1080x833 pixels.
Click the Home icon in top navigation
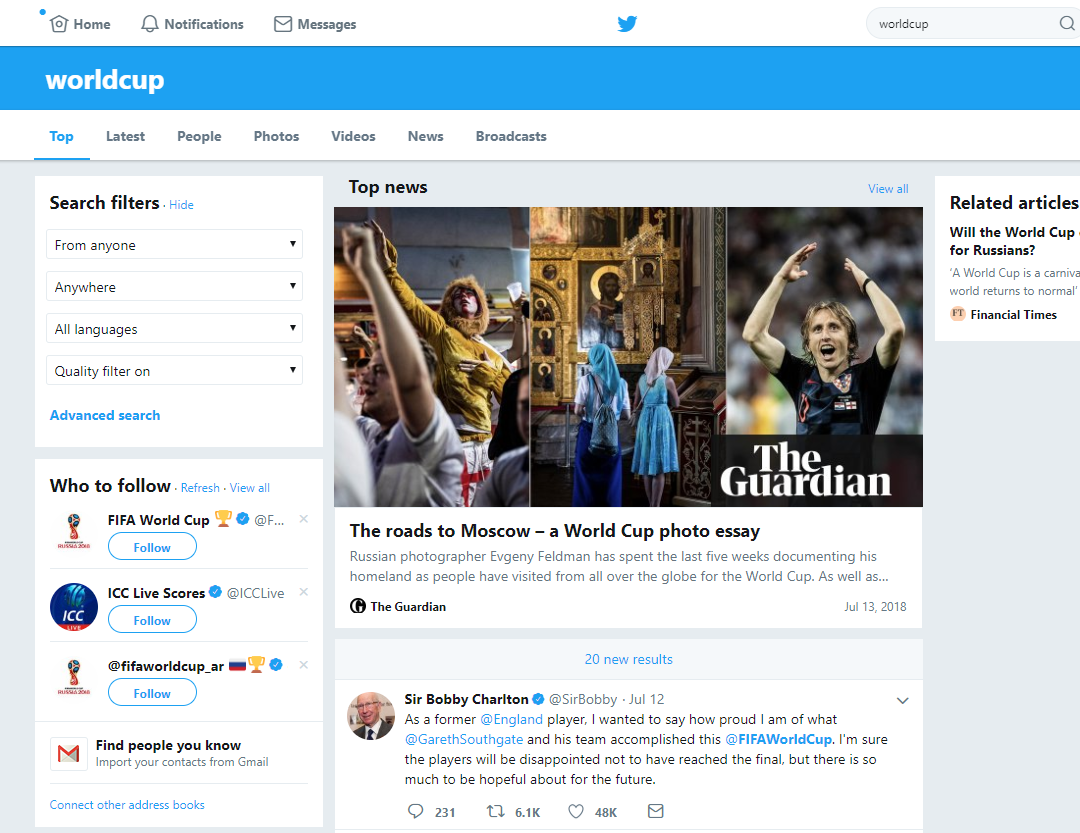(59, 24)
